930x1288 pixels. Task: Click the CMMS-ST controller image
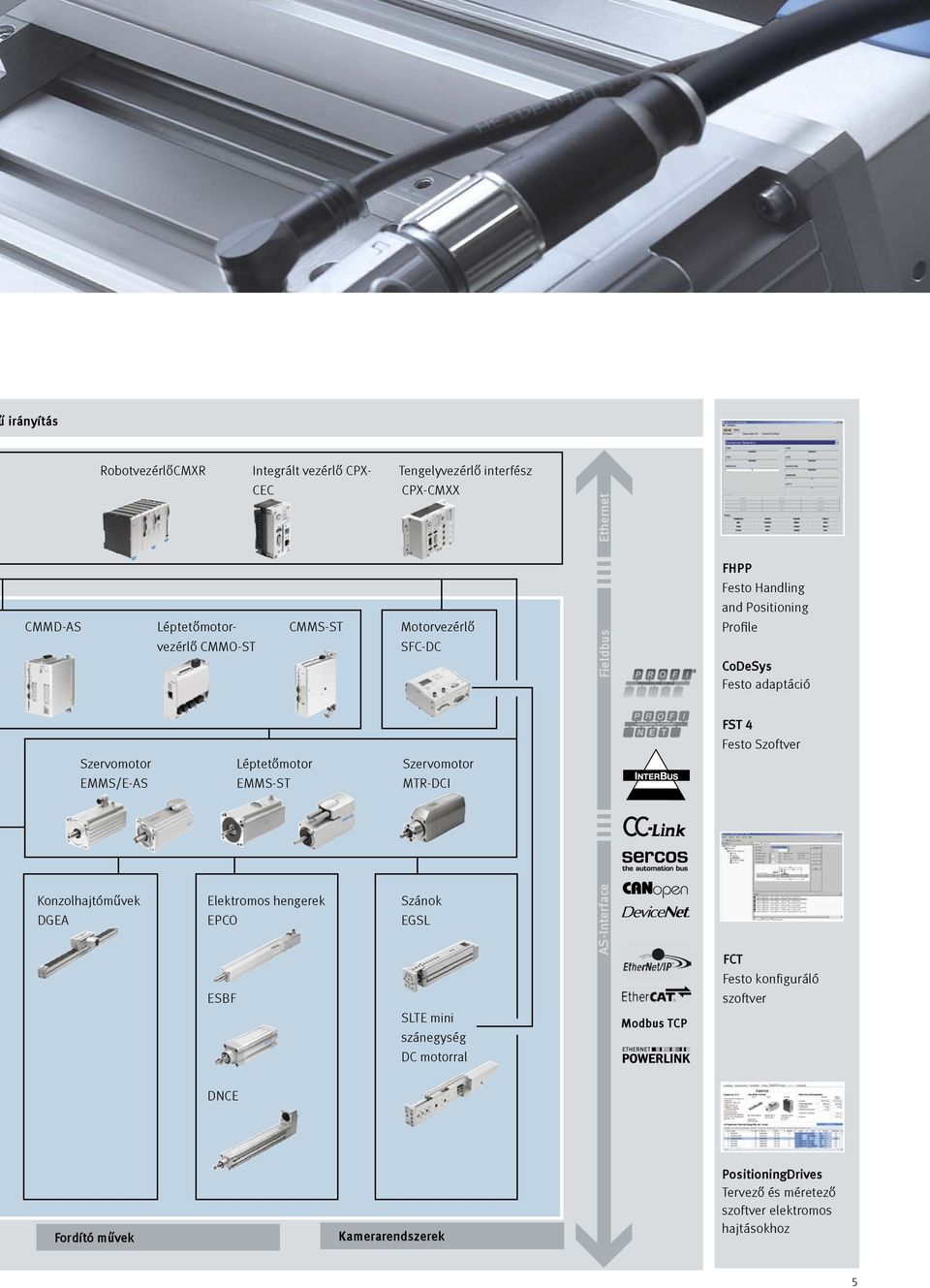[316, 683]
